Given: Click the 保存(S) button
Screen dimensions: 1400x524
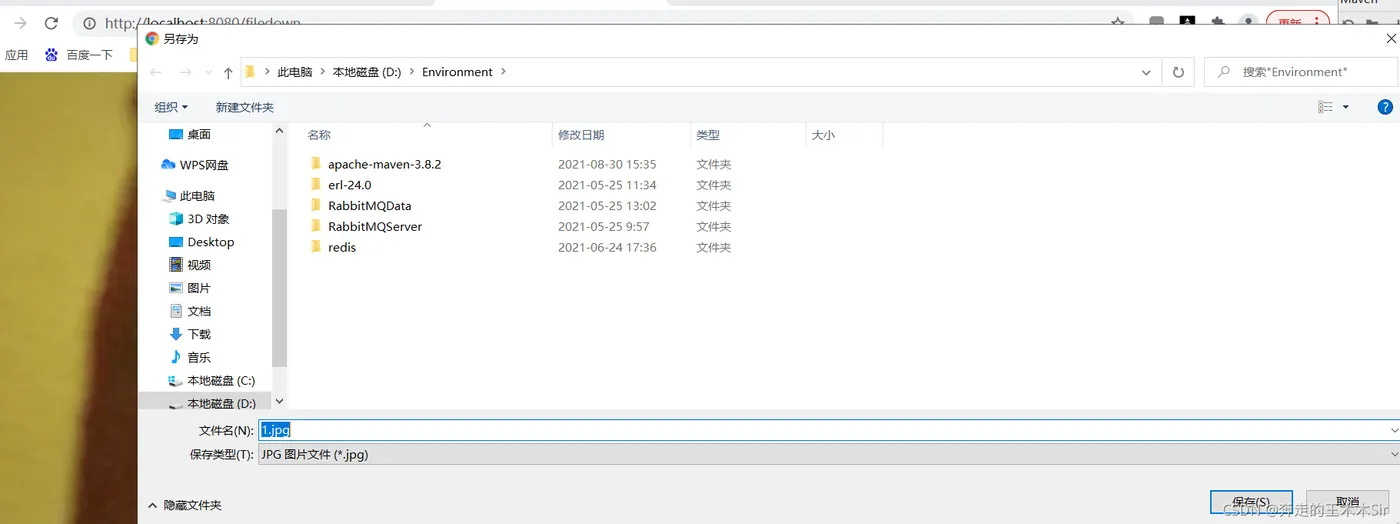Looking at the screenshot, I should [x=1251, y=502].
